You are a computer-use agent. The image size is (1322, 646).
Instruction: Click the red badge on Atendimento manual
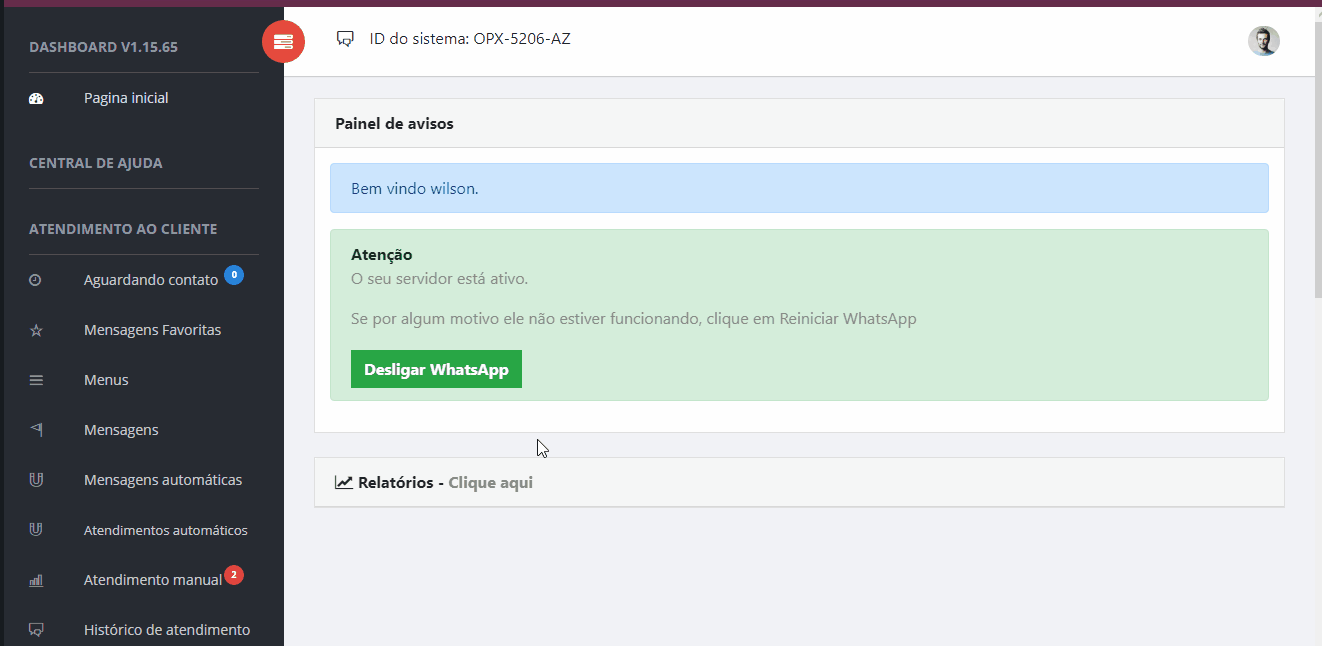pos(234,575)
